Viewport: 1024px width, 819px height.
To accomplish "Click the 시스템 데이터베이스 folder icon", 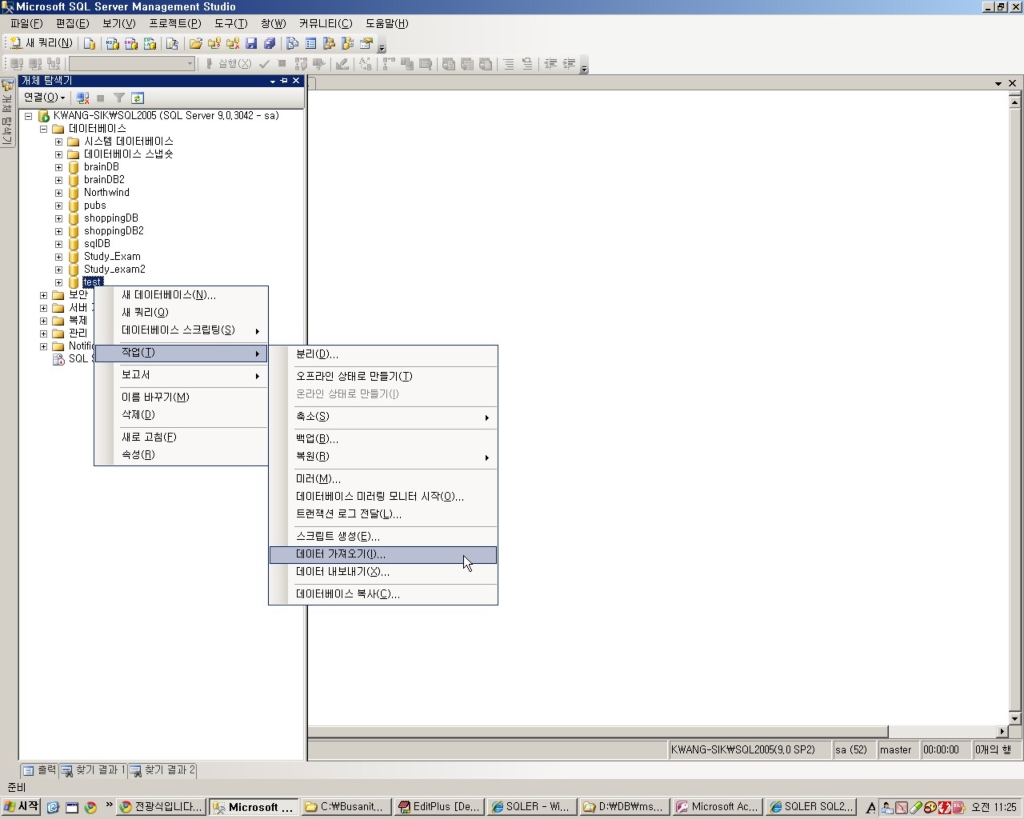I will pyautogui.click(x=73, y=142).
